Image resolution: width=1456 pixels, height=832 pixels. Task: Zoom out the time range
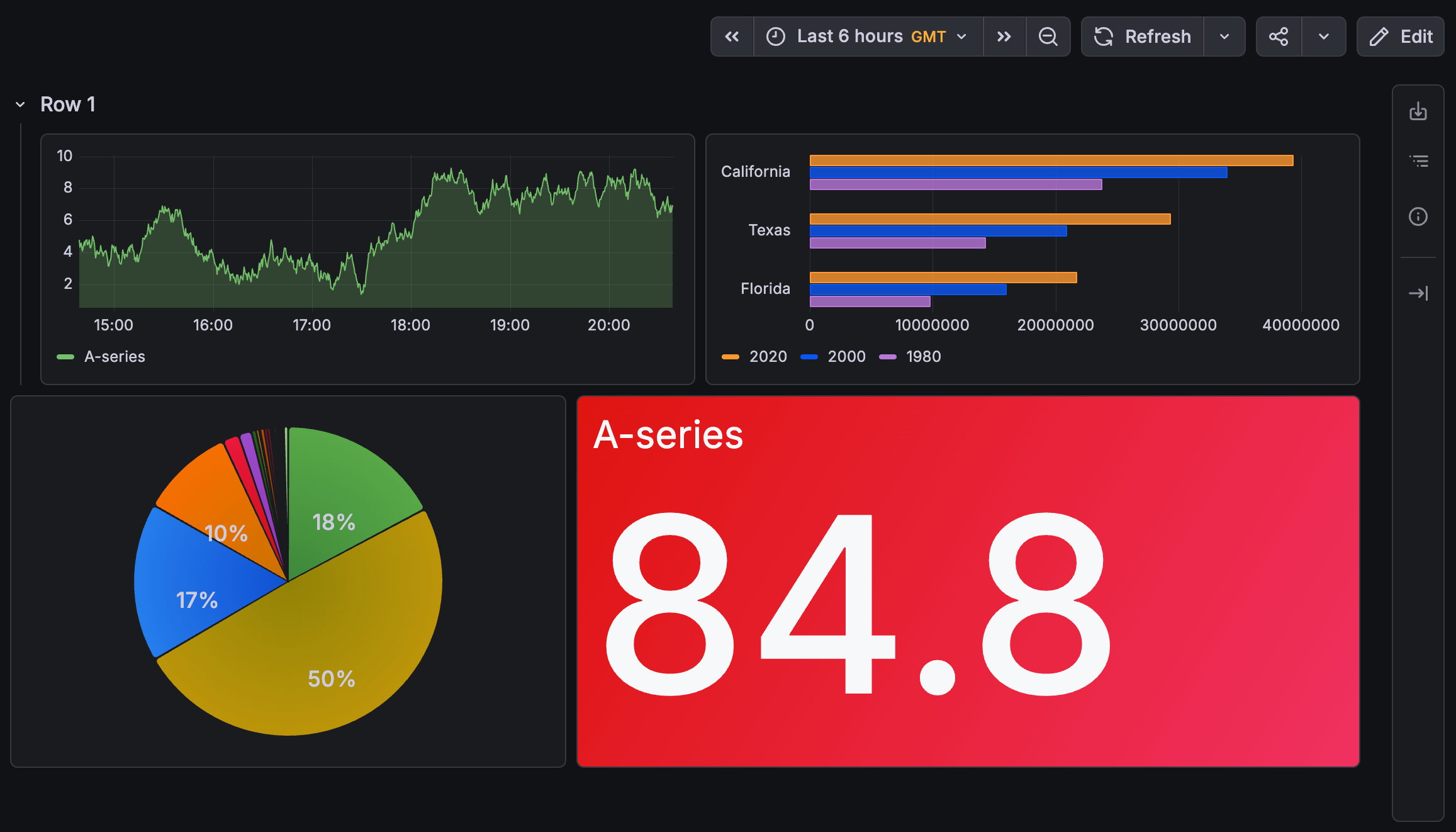coord(1048,37)
